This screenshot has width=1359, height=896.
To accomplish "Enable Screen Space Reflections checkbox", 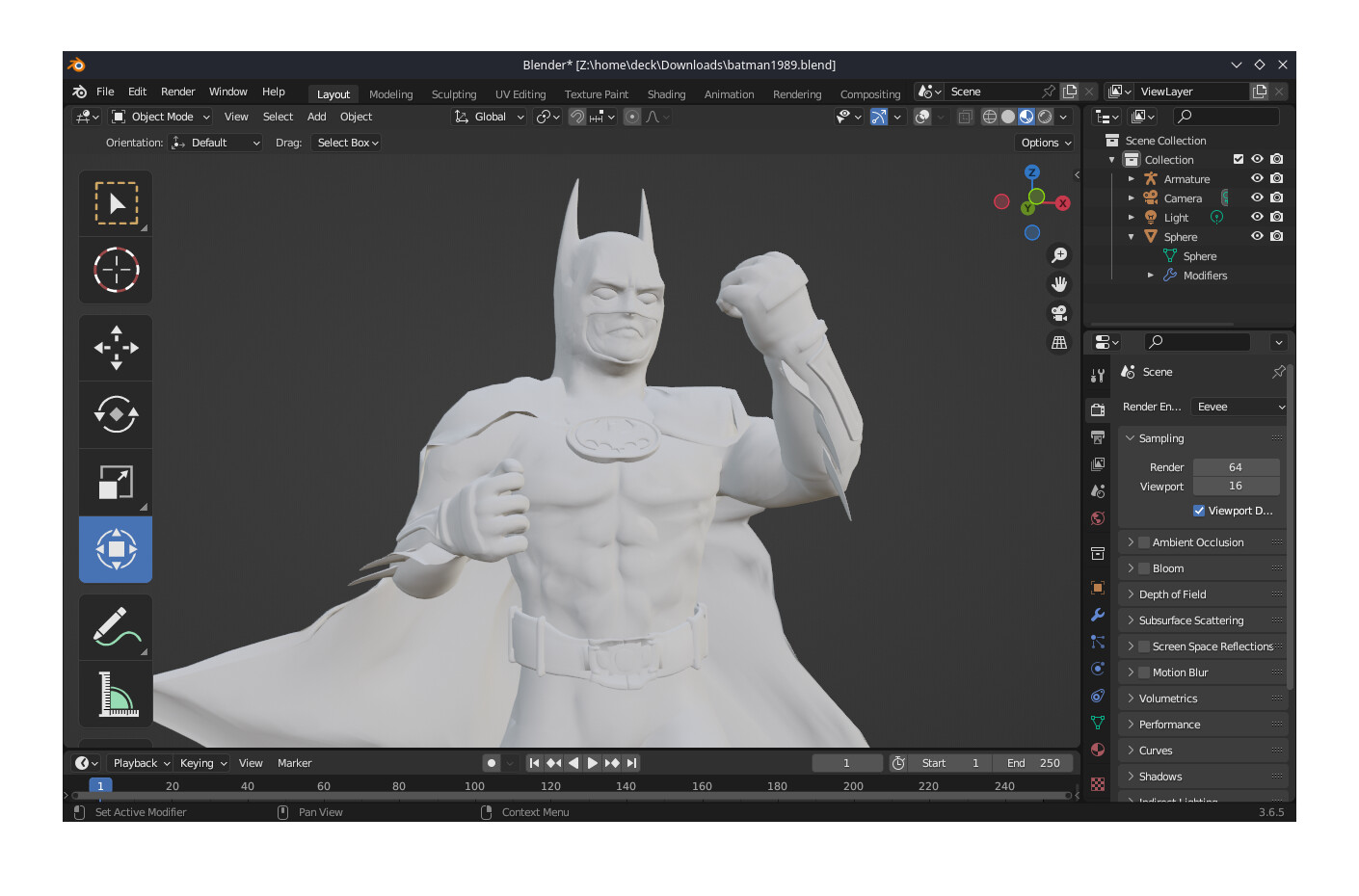I will [1144, 646].
